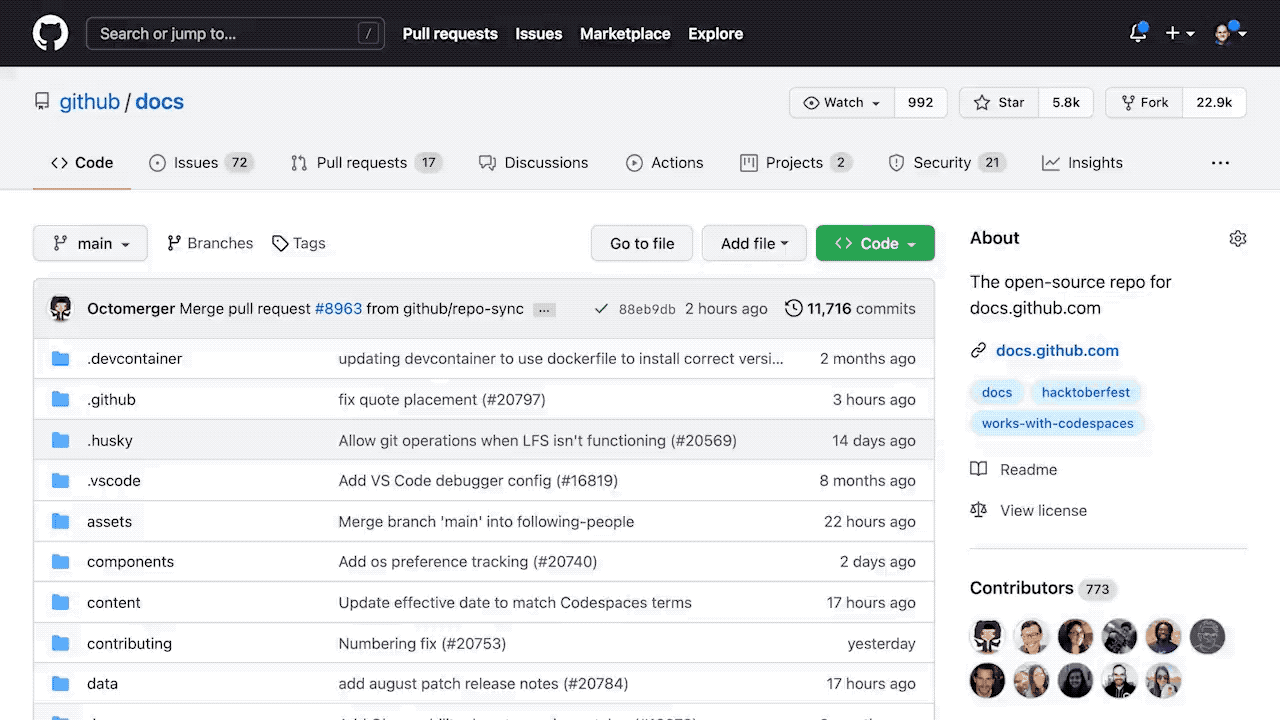Open the user avatar menu

click(x=1229, y=33)
